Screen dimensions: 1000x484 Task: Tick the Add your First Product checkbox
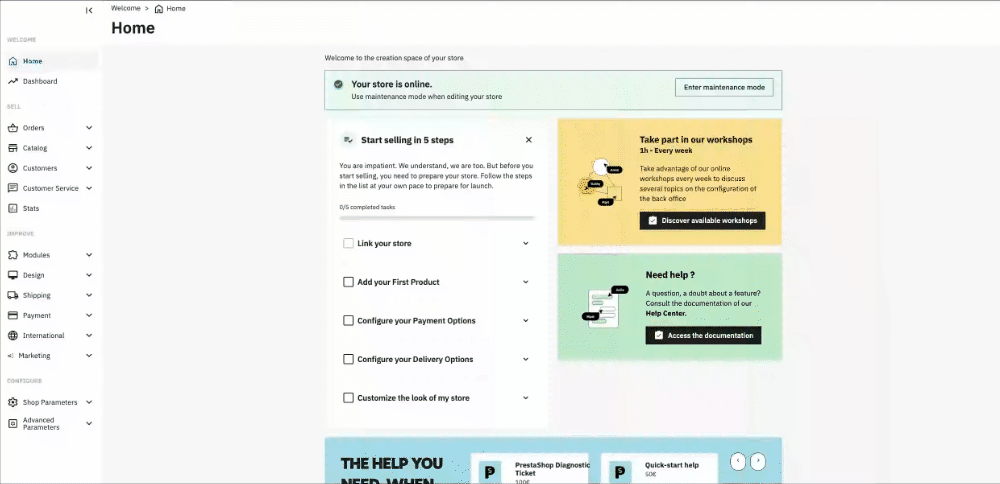pyautogui.click(x=348, y=282)
